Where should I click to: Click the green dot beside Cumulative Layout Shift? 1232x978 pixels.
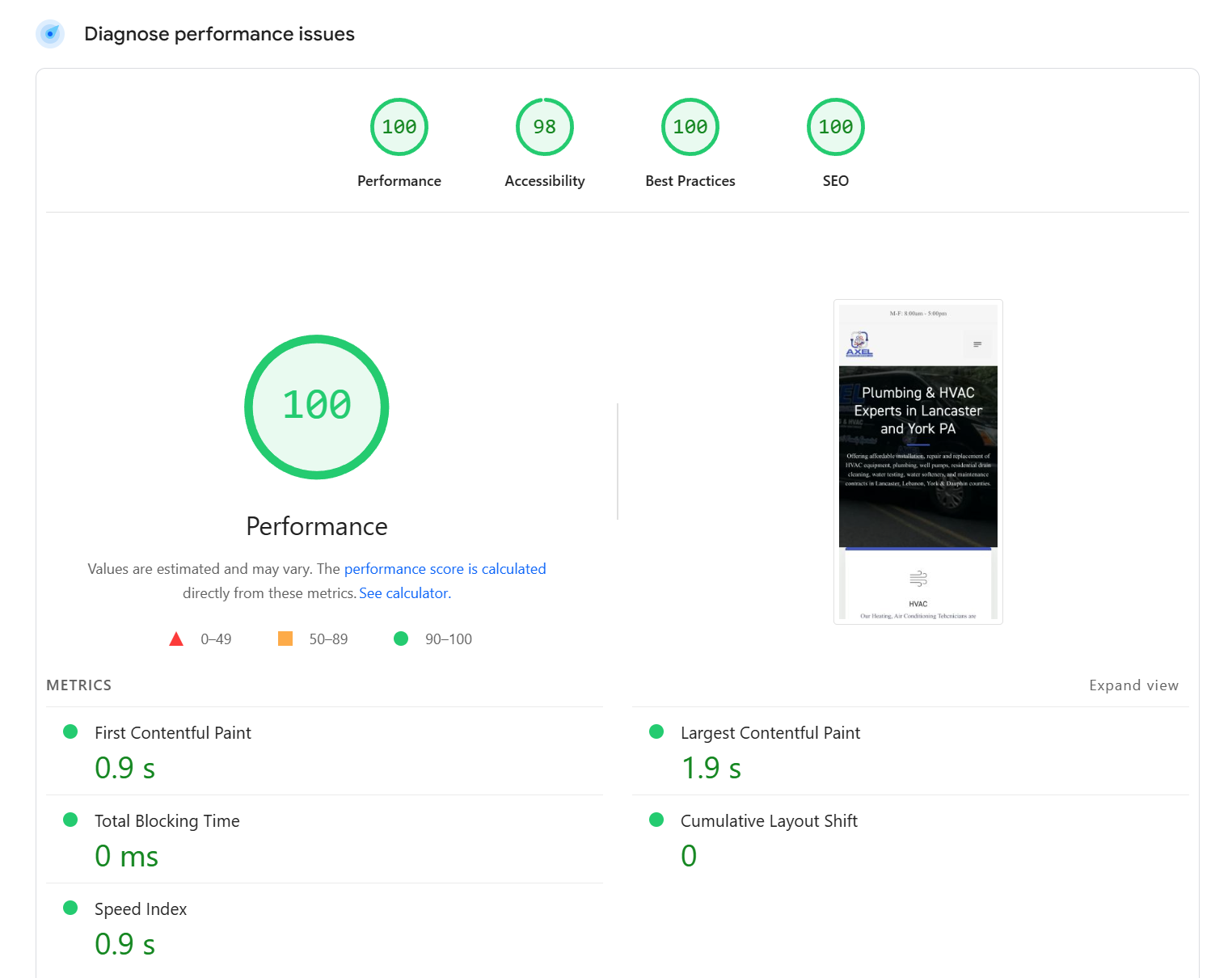tap(656, 820)
